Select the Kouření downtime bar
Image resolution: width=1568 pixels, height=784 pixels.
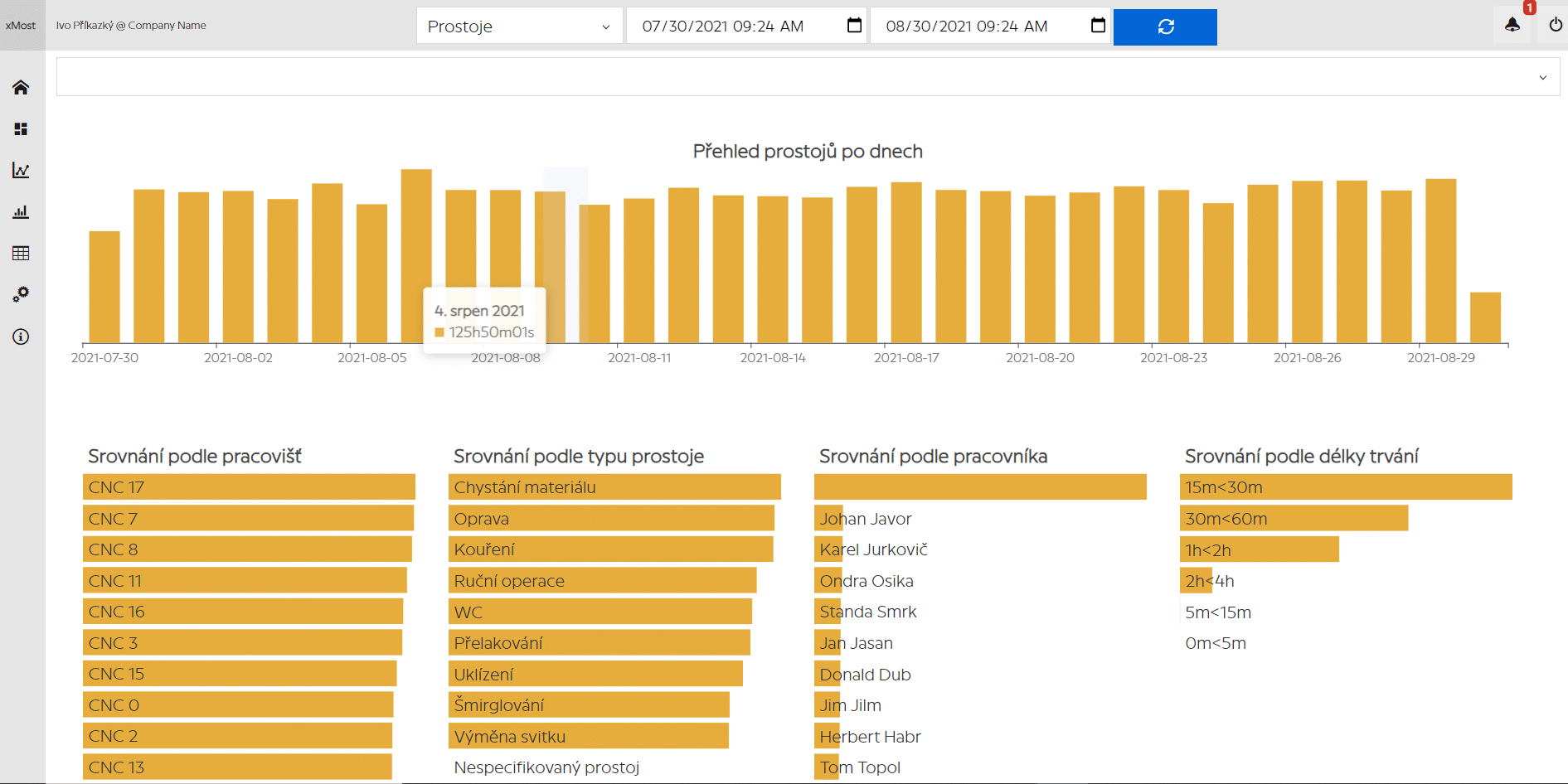click(x=610, y=549)
